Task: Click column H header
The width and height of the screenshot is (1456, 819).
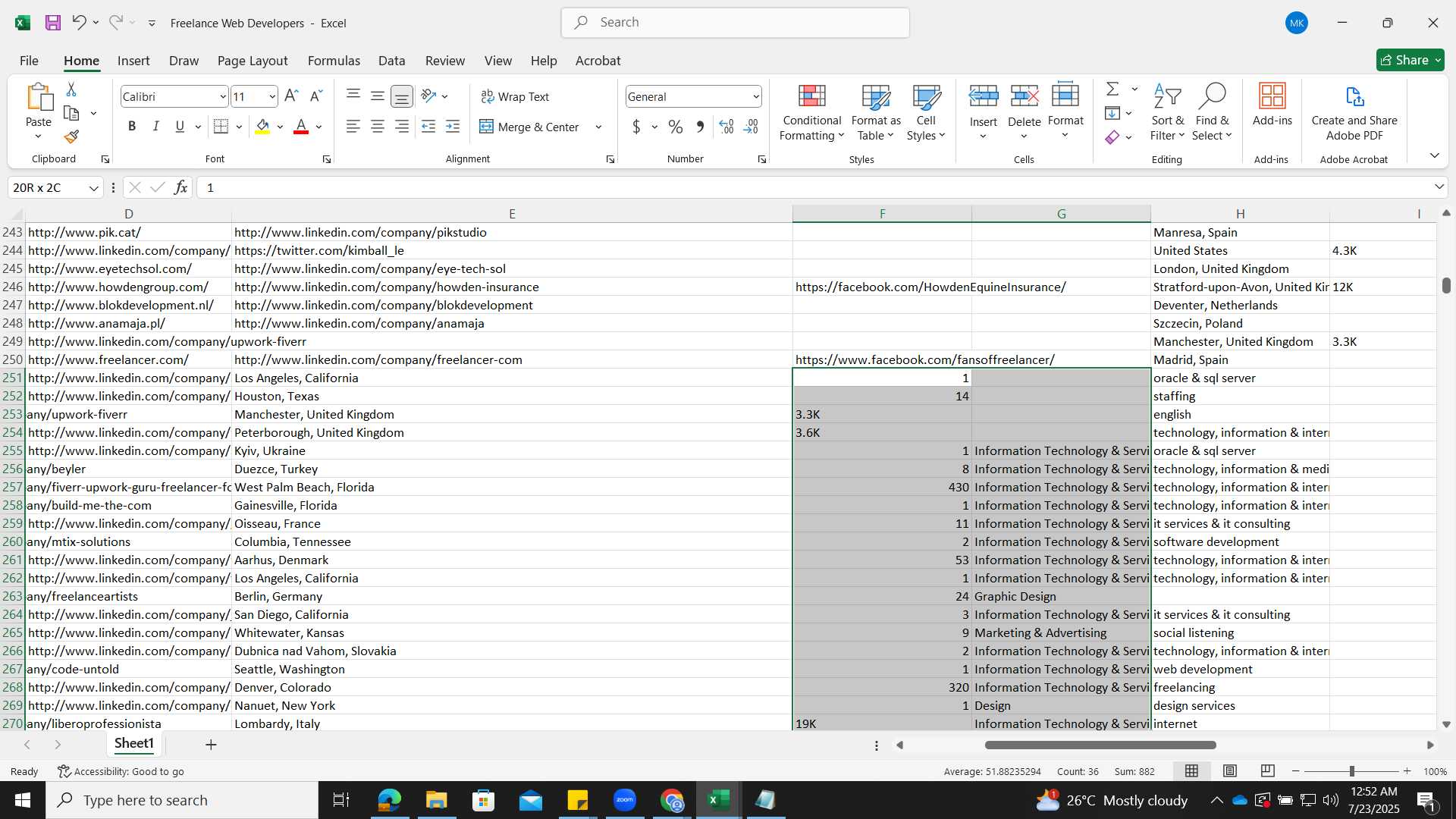Action: (1240, 214)
